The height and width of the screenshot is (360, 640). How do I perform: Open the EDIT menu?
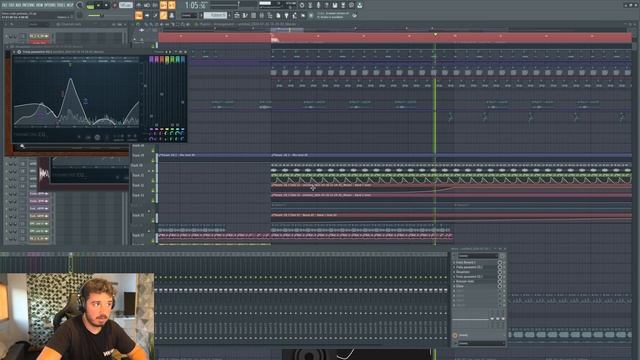click(x=11, y=5)
